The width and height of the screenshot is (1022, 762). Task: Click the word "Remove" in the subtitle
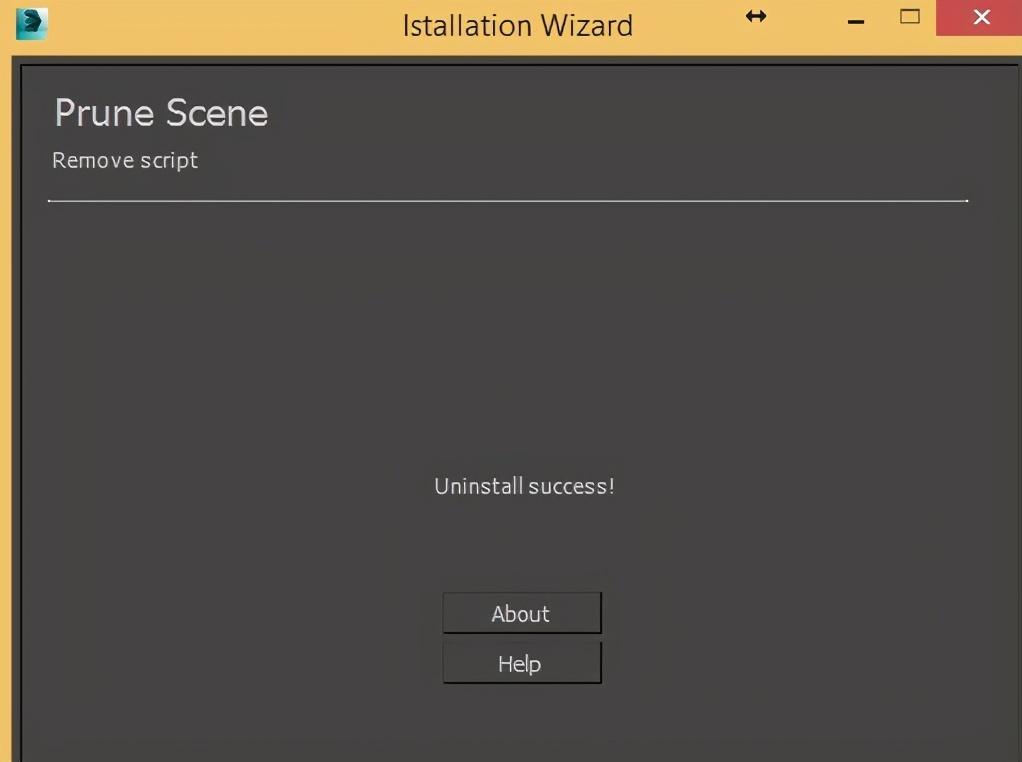92,160
